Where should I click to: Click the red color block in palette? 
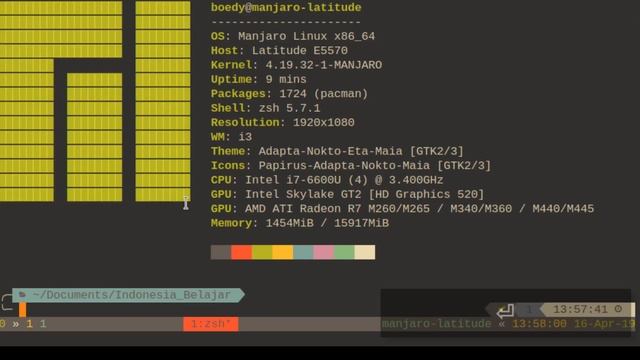(242, 252)
